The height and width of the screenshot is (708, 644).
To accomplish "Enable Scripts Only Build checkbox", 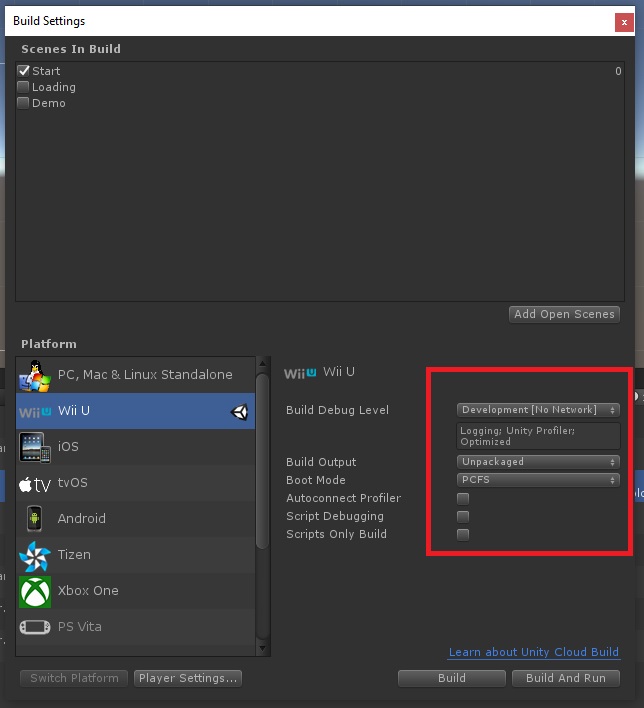I will tap(463, 535).
